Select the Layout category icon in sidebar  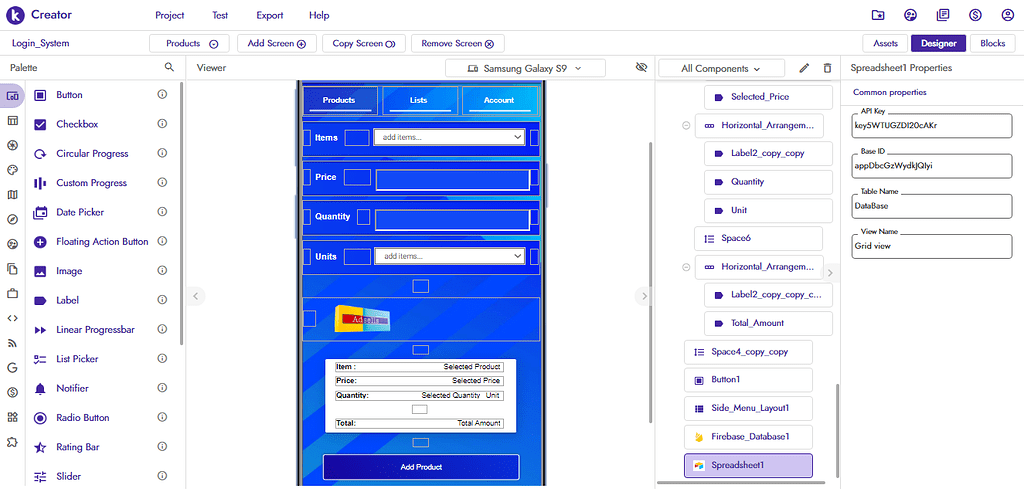(x=12, y=121)
